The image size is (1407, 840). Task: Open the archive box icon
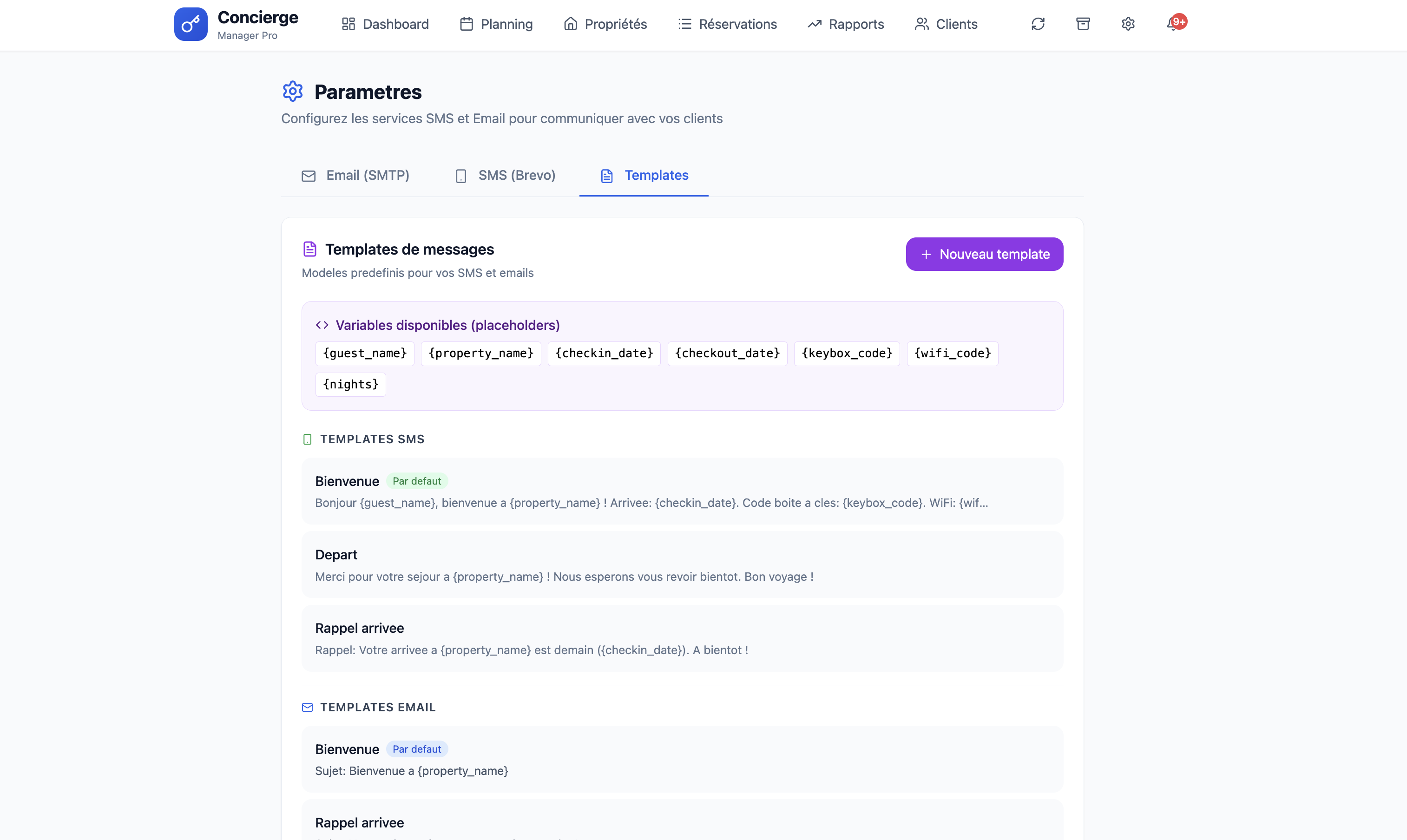click(x=1083, y=24)
